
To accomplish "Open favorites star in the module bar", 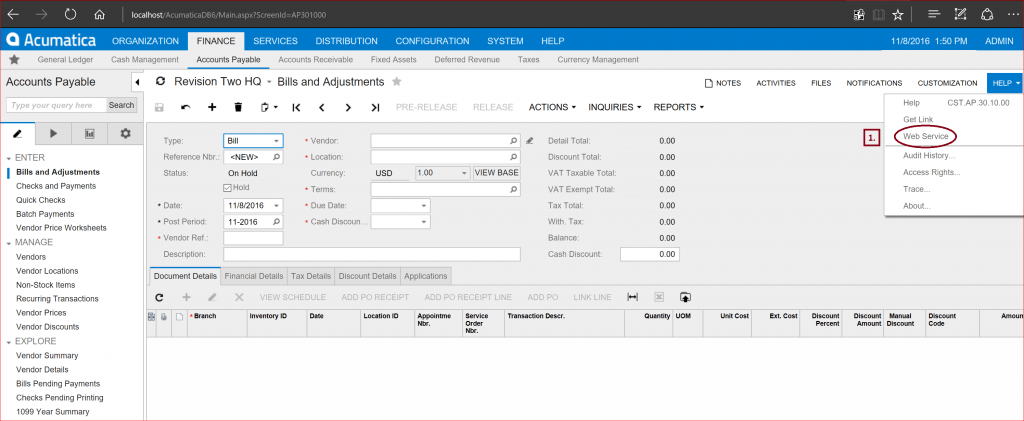I will point(14,59).
